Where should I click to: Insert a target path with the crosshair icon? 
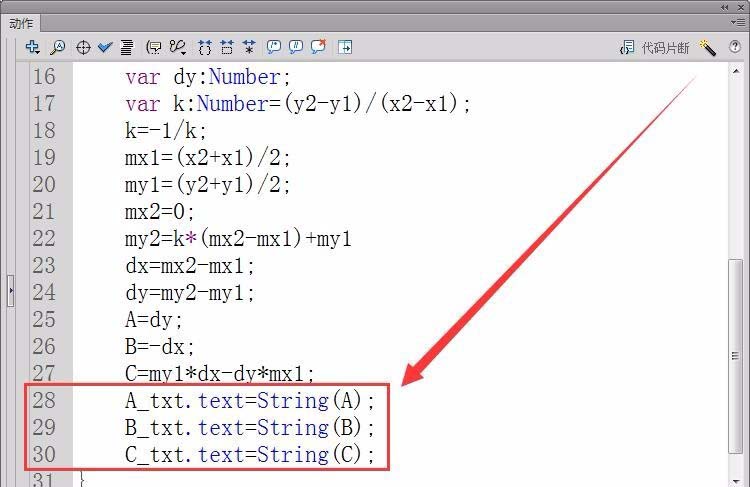click(x=83, y=47)
